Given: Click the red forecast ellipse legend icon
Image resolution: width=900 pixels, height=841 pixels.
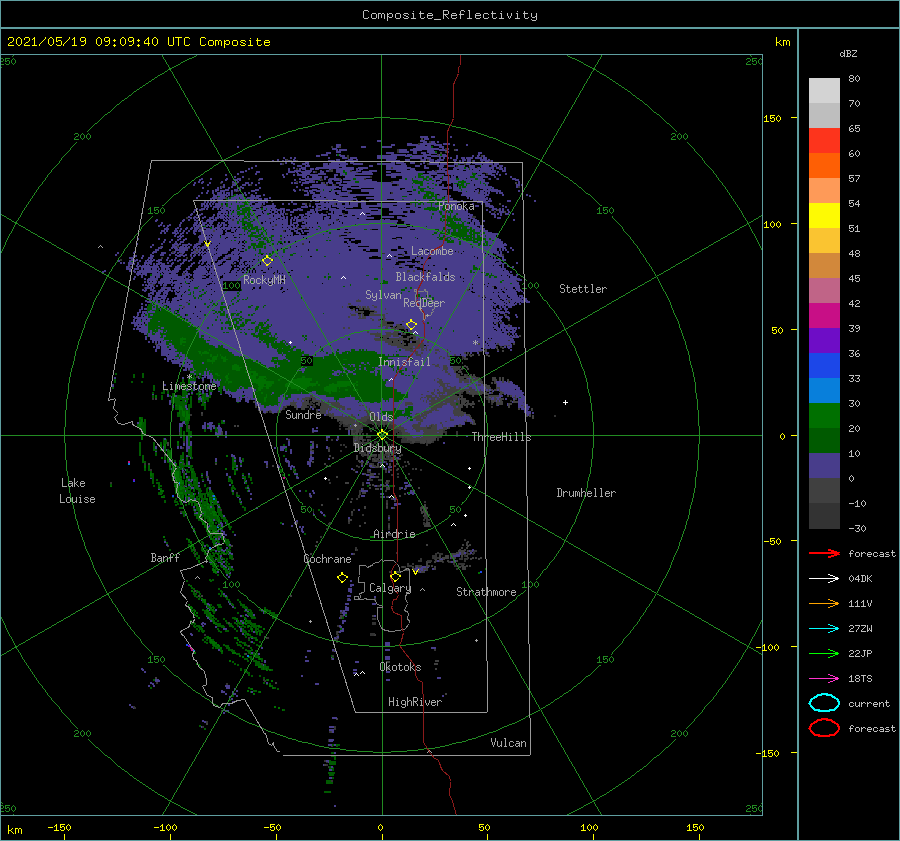Looking at the screenshot, I should (x=824, y=728).
